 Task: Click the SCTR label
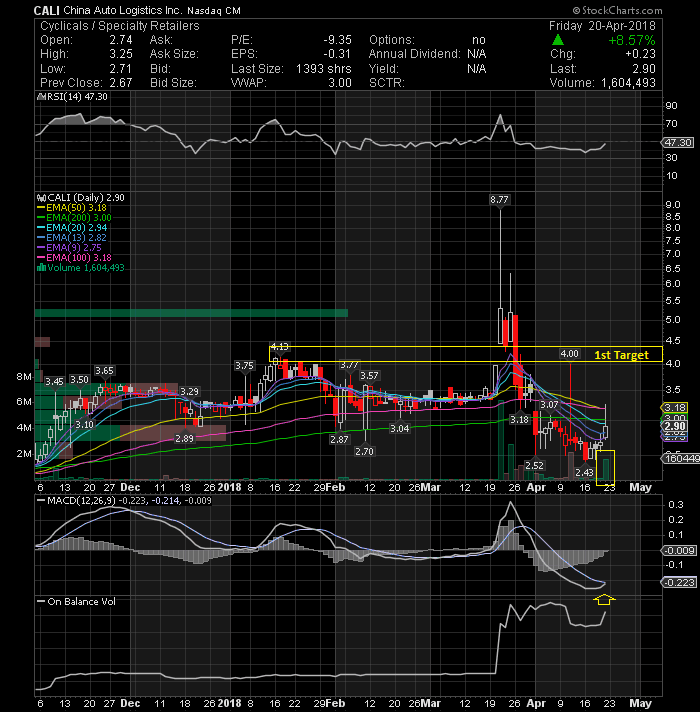386,83
